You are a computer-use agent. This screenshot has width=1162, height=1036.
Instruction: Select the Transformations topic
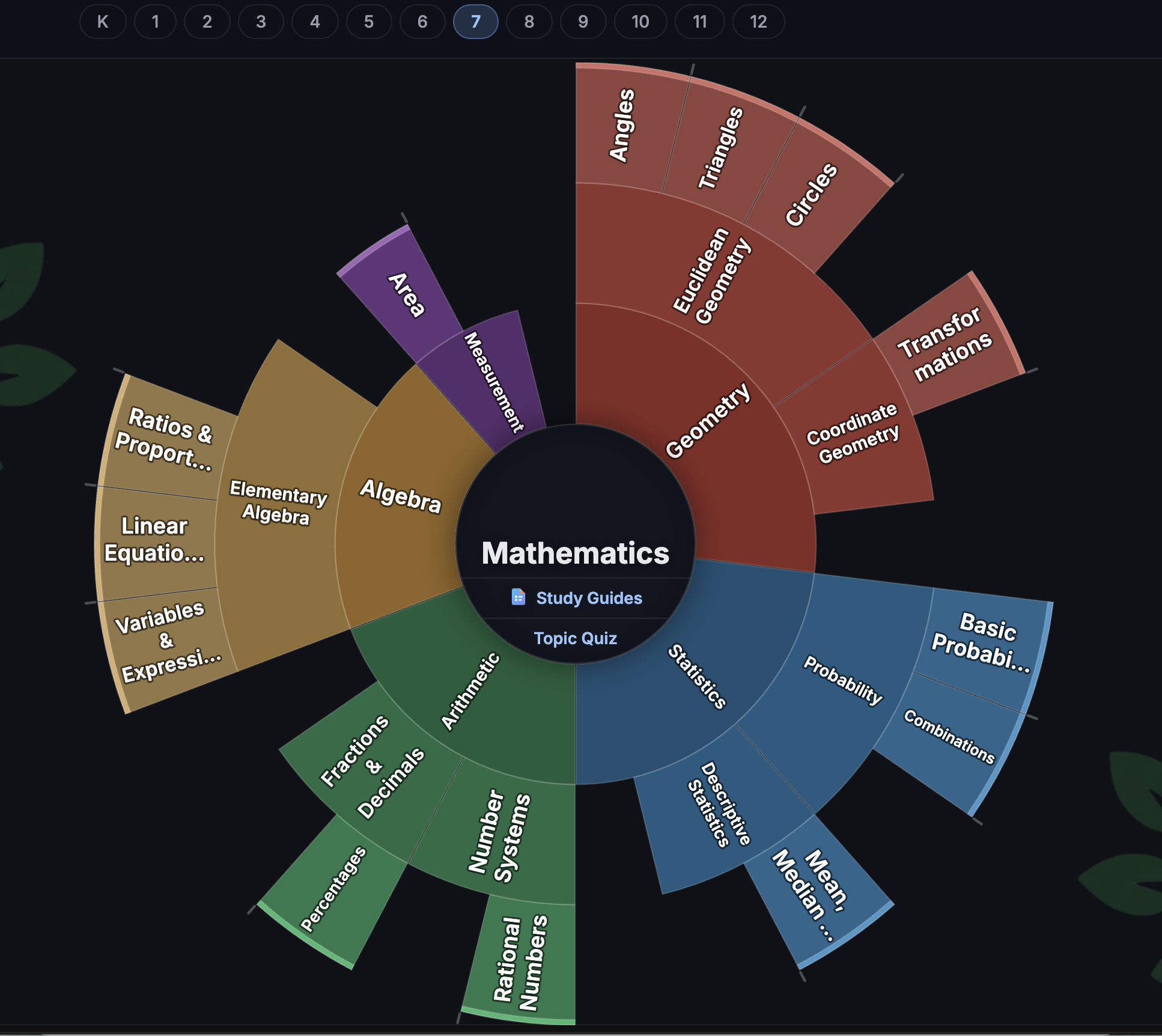[x=945, y=344]
